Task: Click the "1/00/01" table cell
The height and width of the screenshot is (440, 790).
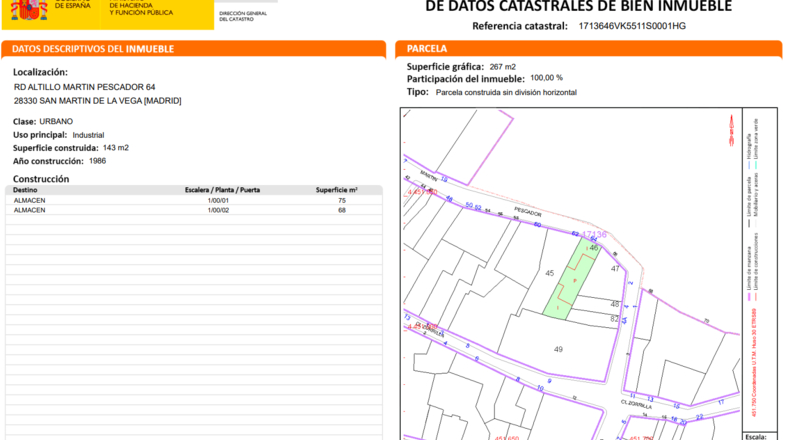Action: (218, 201)
